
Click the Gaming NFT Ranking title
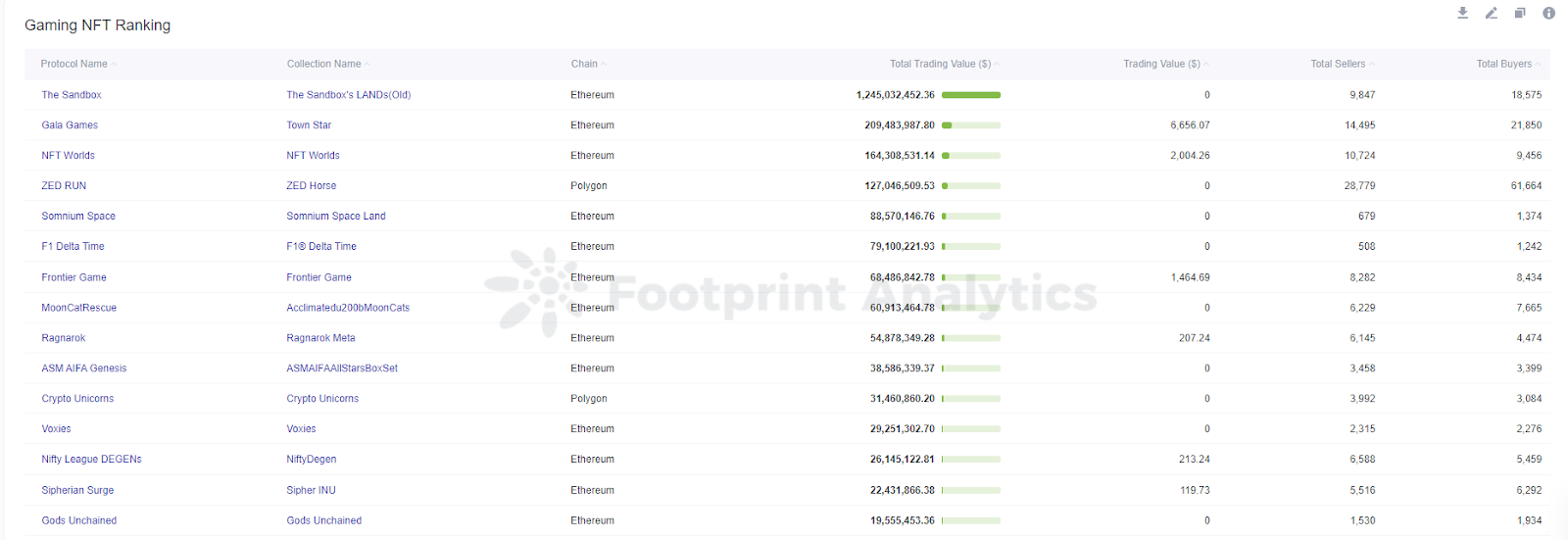click(97, 25)
